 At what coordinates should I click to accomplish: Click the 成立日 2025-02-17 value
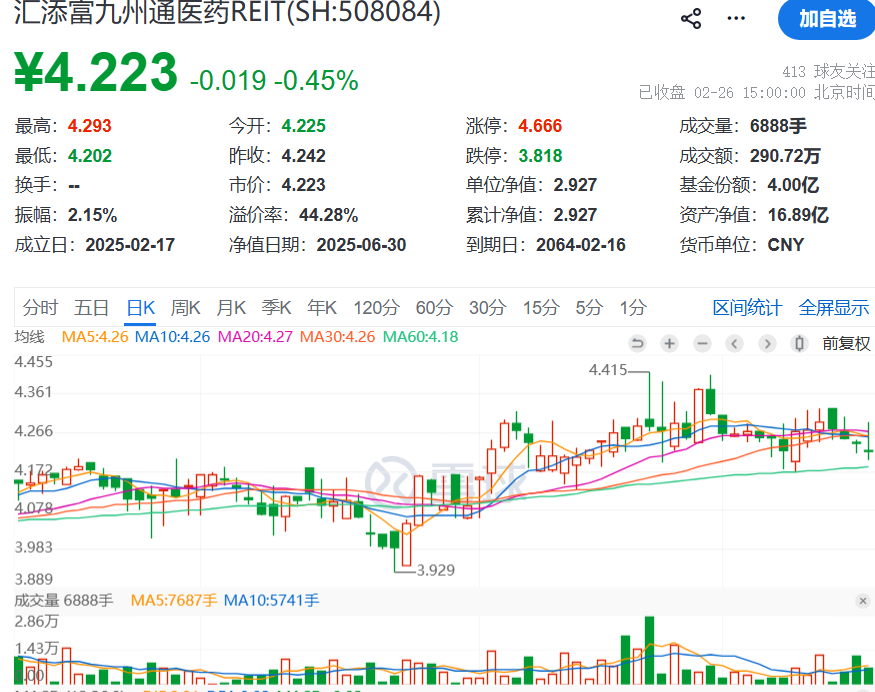130,245
